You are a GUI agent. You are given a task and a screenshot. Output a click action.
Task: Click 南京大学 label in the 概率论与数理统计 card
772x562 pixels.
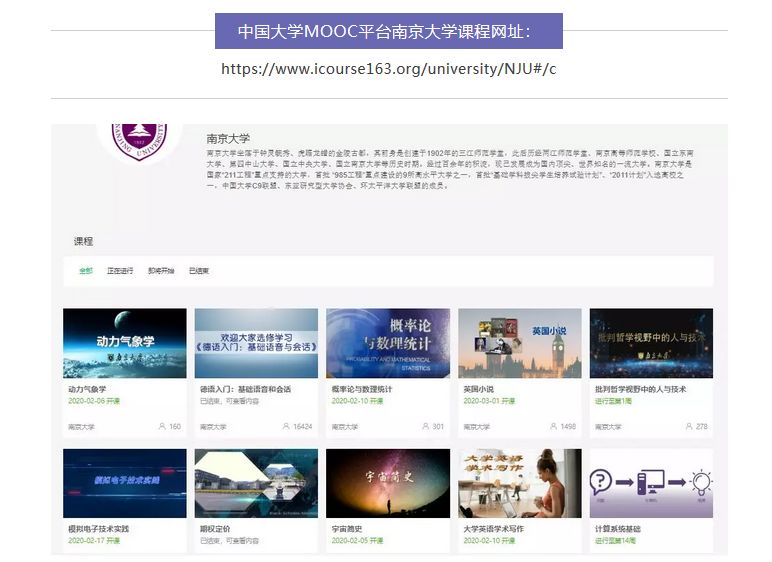tap(345, 427)
